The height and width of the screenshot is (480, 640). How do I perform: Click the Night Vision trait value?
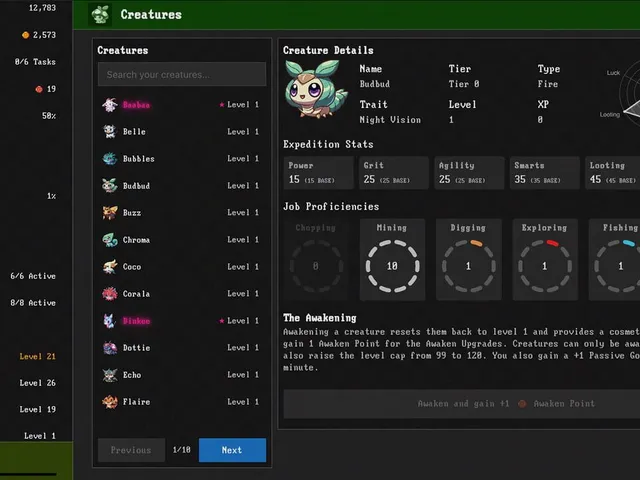tap(390, 120)
